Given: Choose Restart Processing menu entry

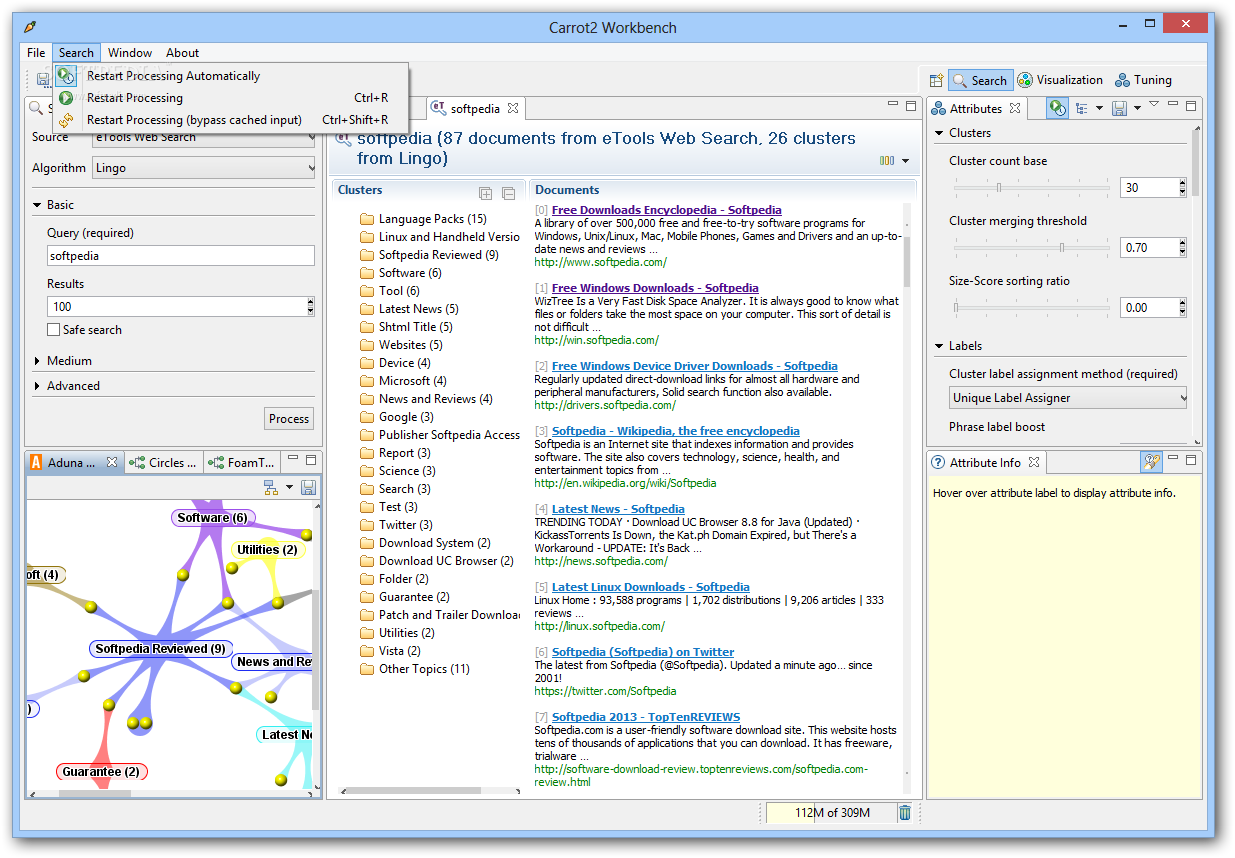Looking at the screenshot, I should tap(230, 98).
